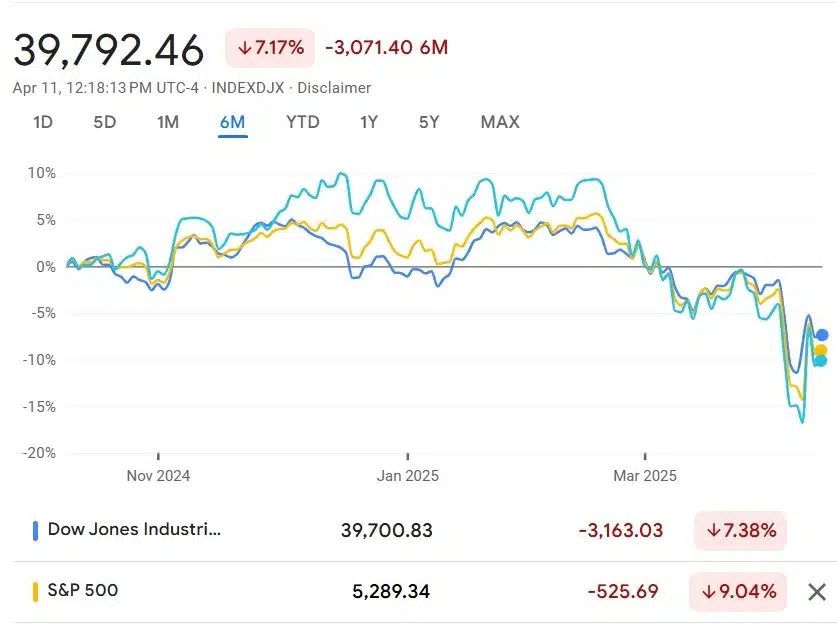Click the INDEXDJX exchange label

248,88
